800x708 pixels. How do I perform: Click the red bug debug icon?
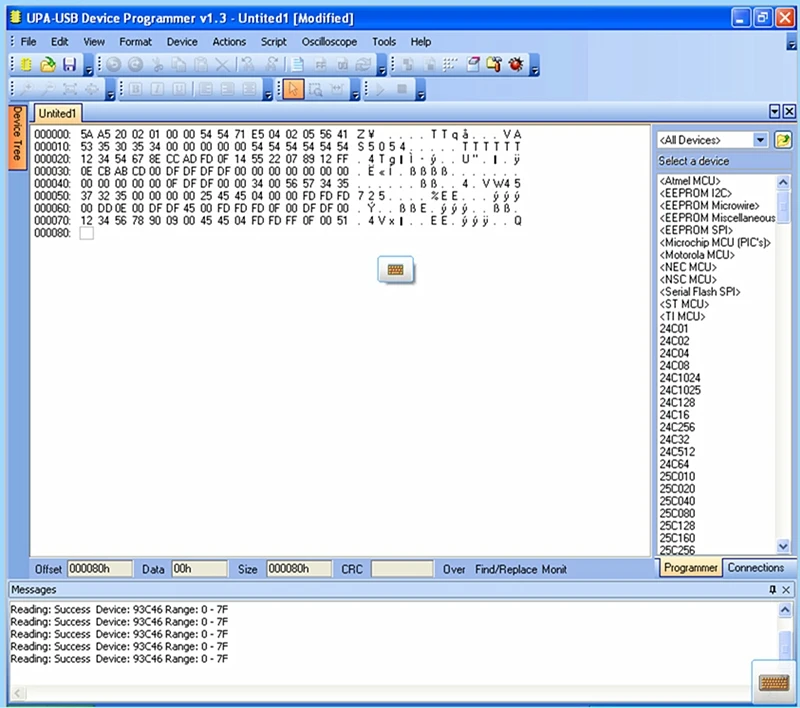pos(516,64)
